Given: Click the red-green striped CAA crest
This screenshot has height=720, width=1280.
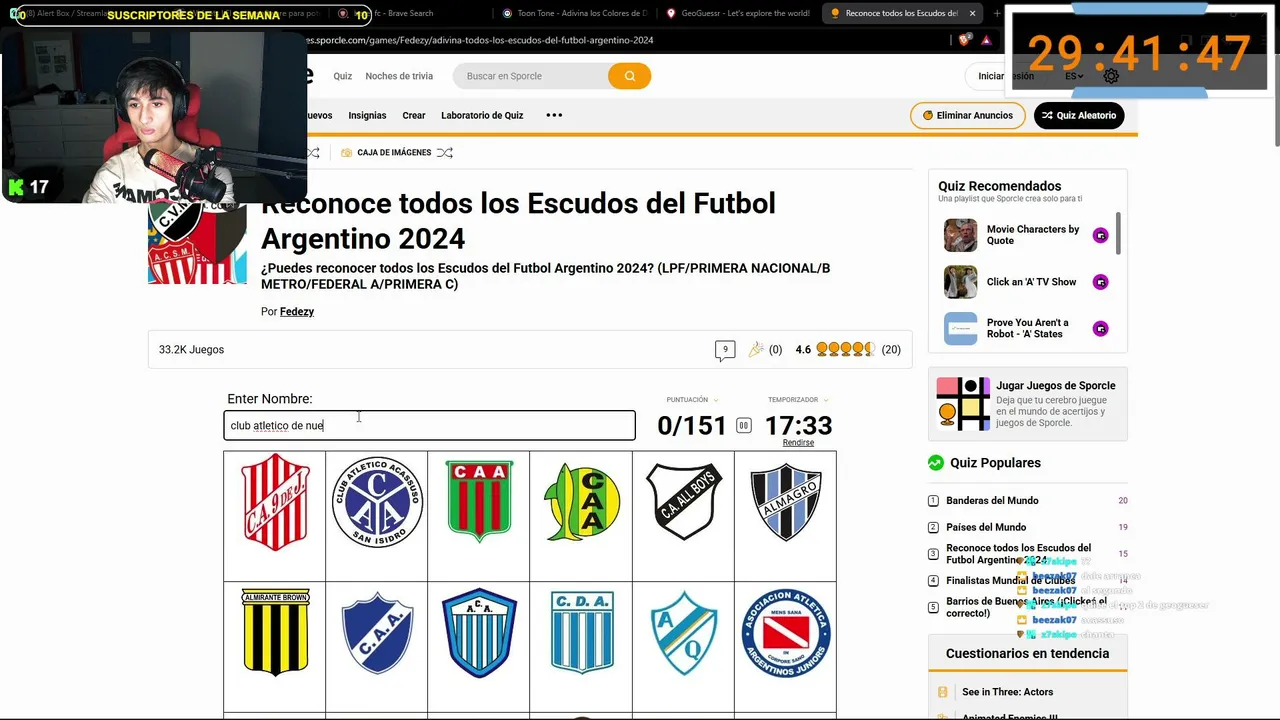Looking at the screenshot, I should coord(479,502).
